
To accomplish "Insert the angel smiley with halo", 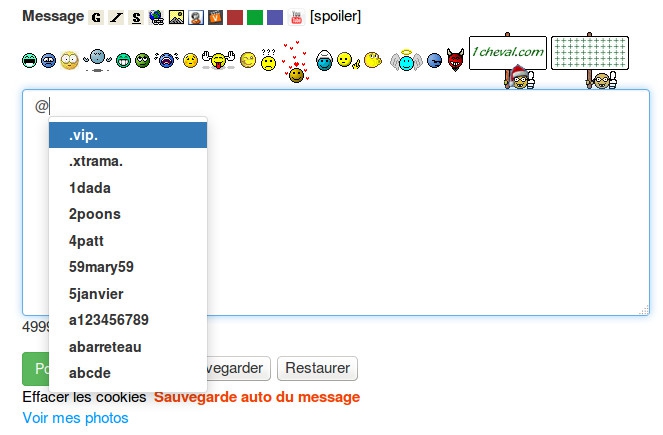I will click(x=406, y=61).
